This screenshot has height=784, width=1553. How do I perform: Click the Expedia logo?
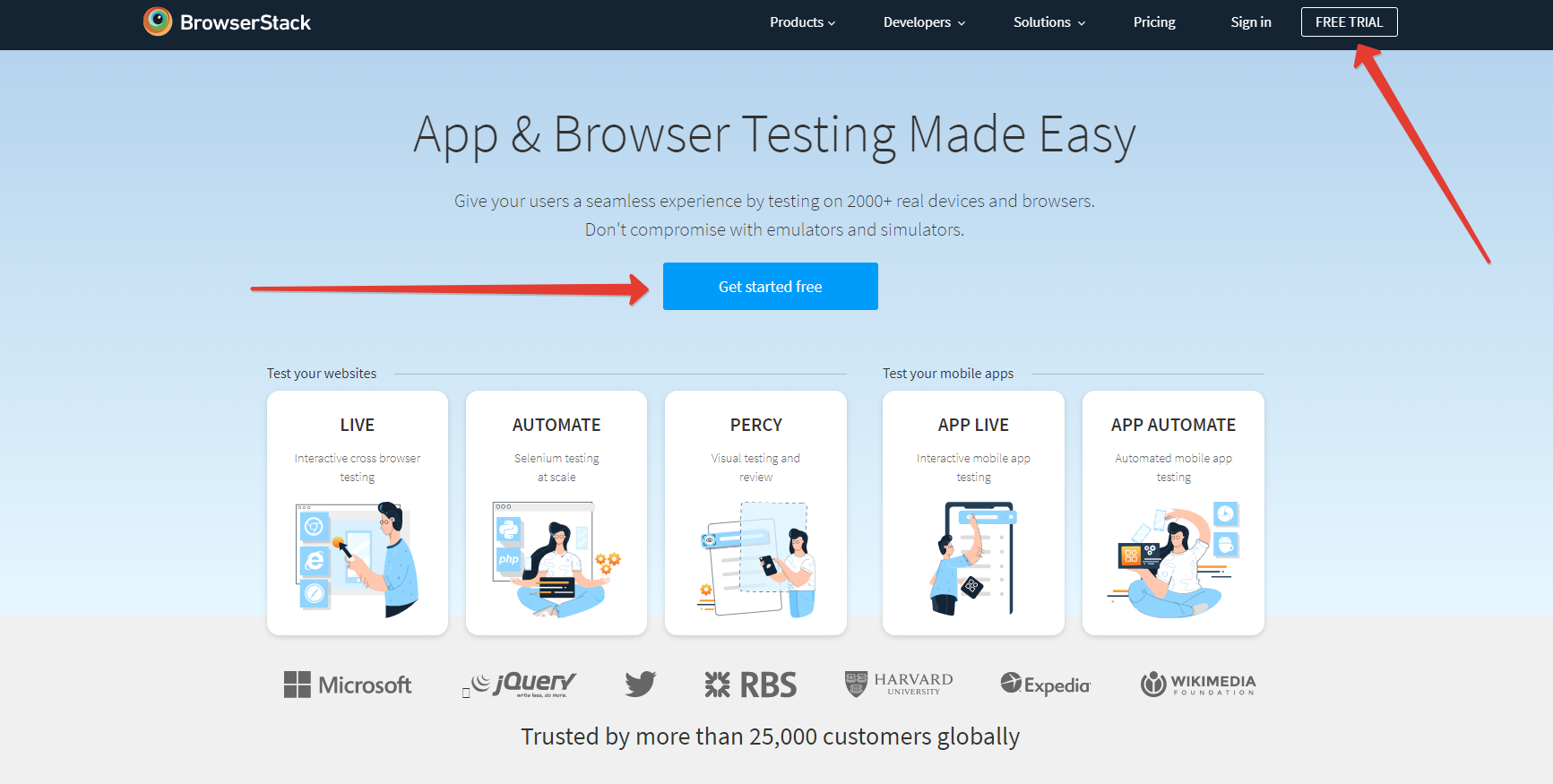coord(1046,685)
